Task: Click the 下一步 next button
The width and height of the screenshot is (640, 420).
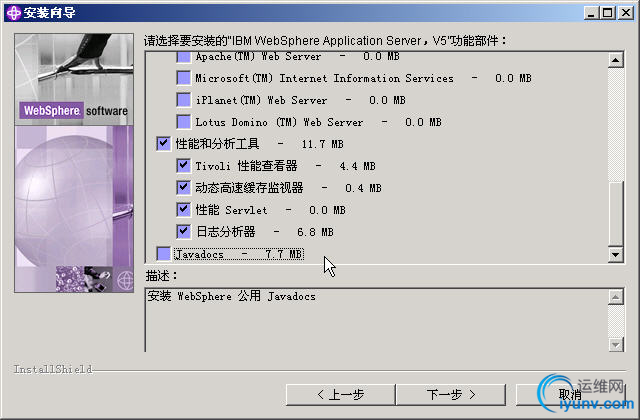Action: tap(451, 395)
